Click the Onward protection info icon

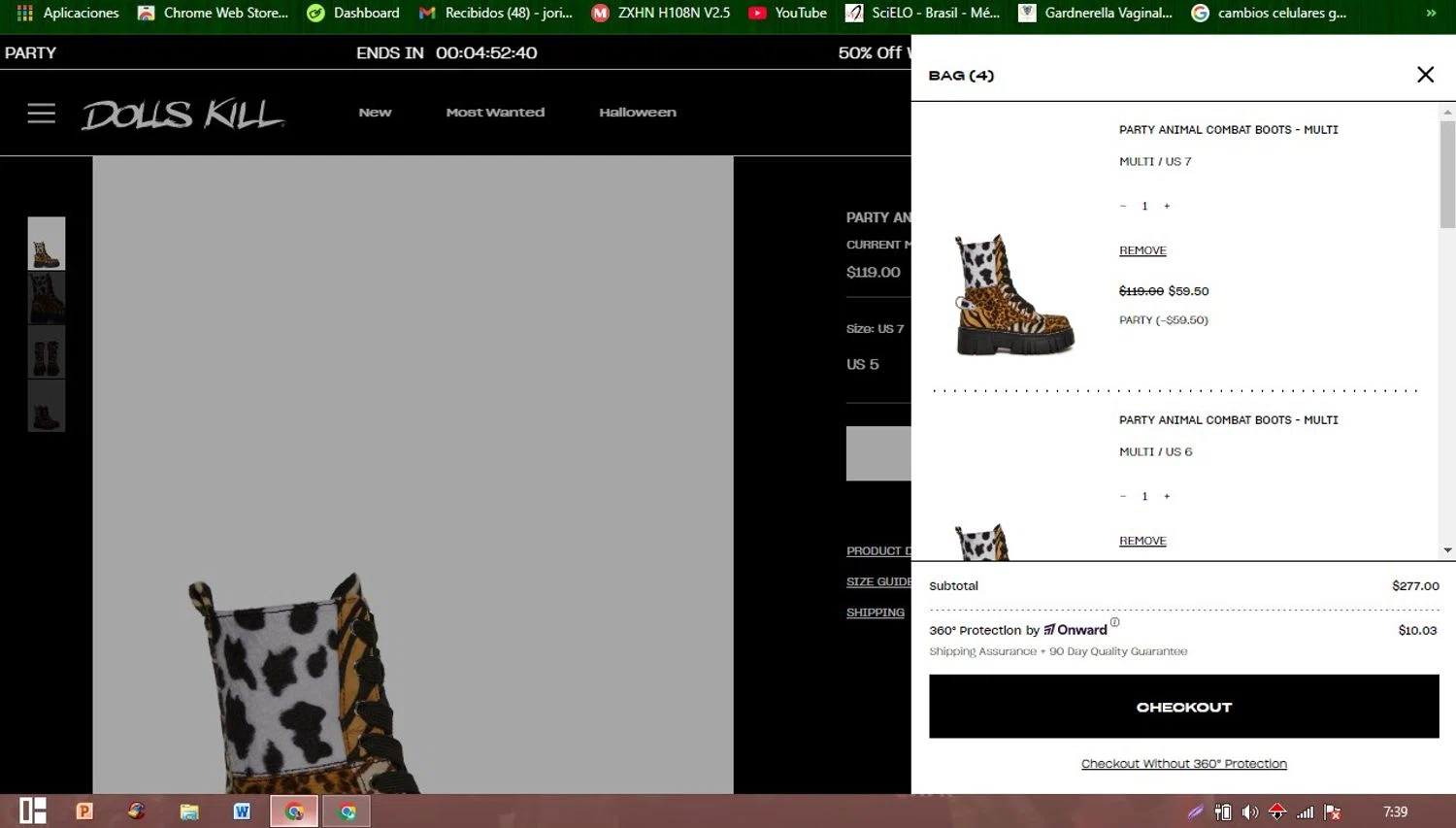(x=1114, y=622)
